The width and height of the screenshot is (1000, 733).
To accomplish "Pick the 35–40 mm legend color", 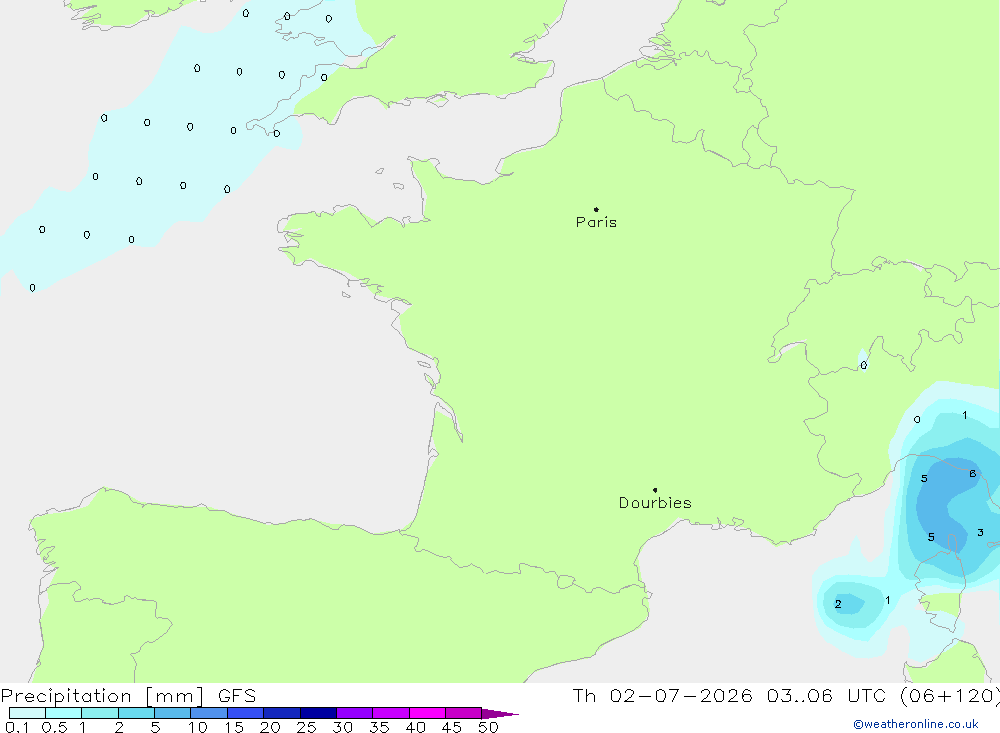I will click(391, 713).
